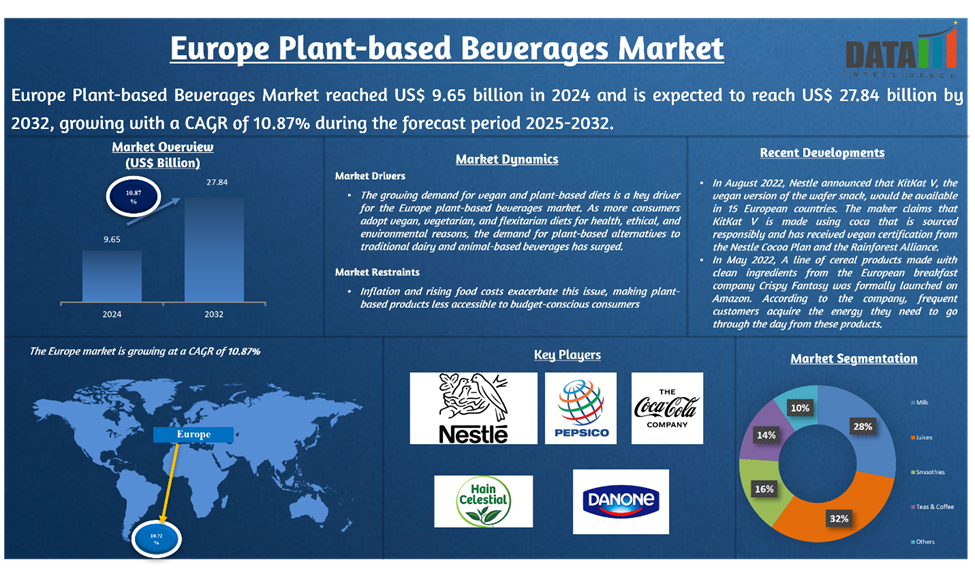
Task: Click the (US$ Billion) subtitle
Action: (163, 163)
